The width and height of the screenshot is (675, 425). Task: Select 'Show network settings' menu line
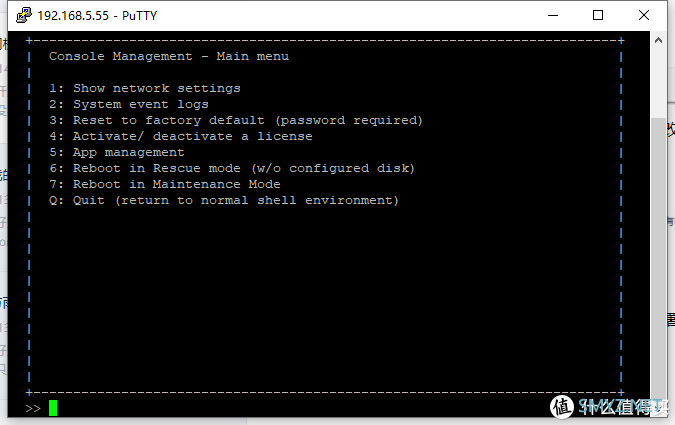tap(145, 88)
